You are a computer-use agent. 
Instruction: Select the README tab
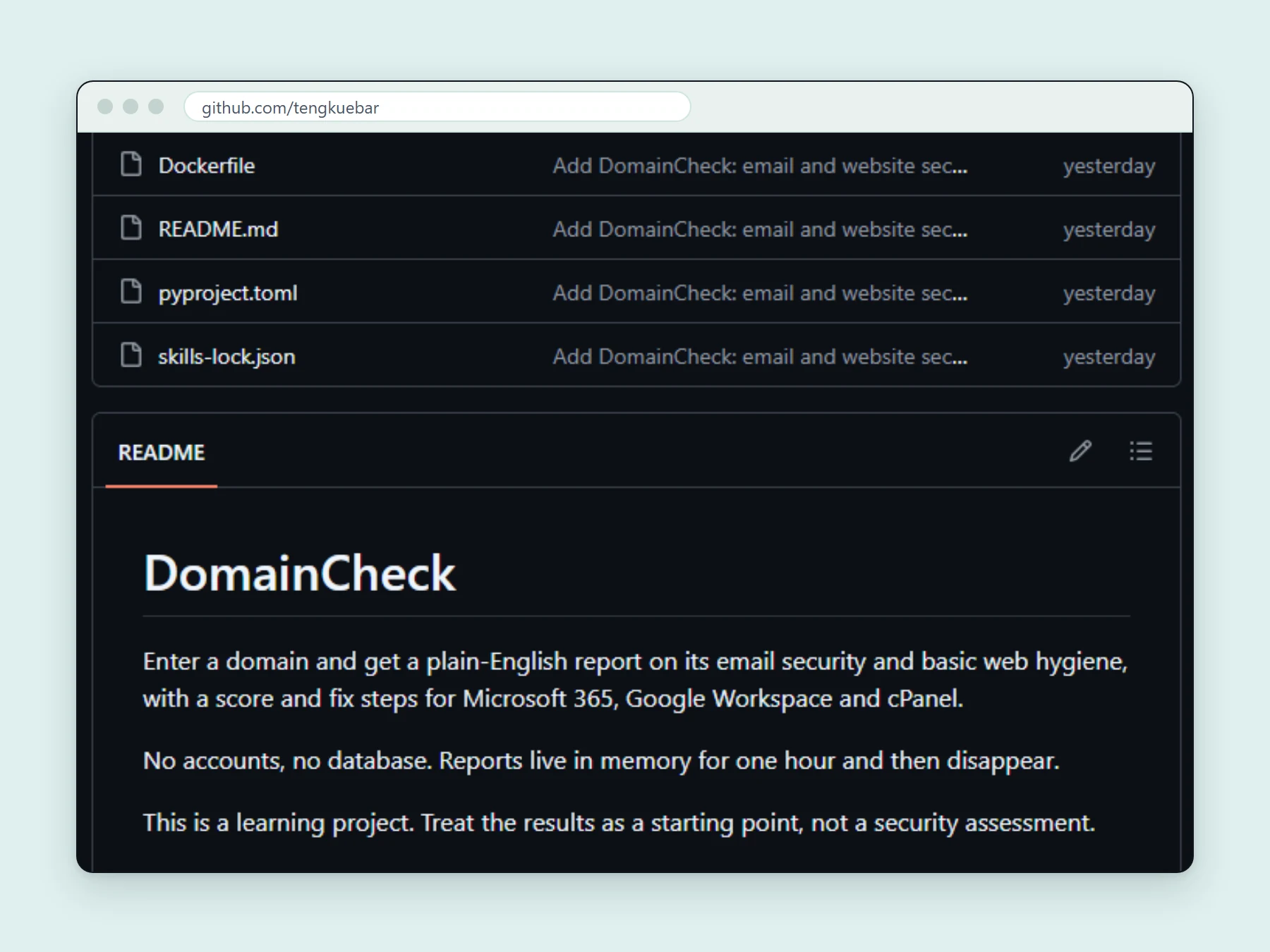pos(162,452)
